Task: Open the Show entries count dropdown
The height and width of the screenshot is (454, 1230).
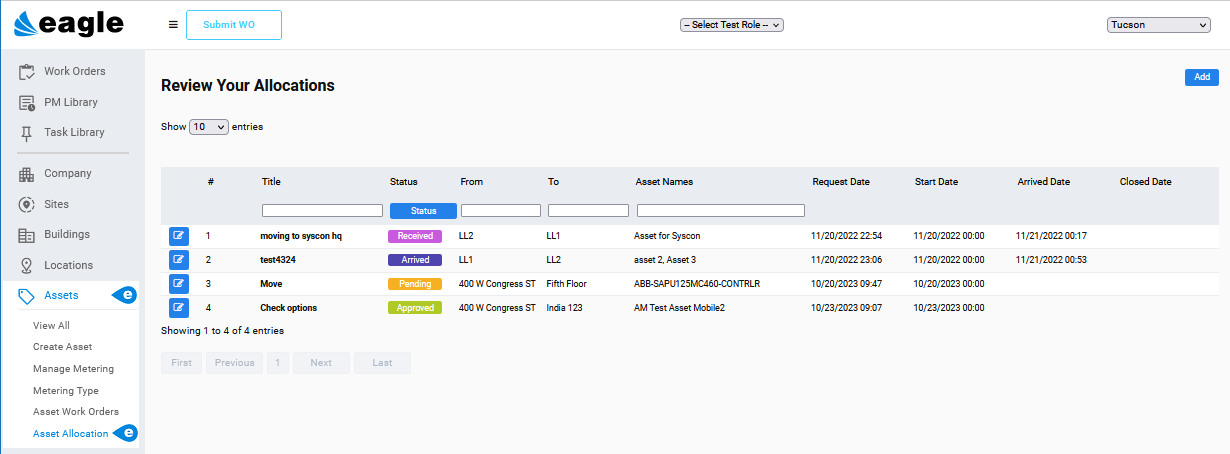Action: pyautogui.click(x=209, y=127)
